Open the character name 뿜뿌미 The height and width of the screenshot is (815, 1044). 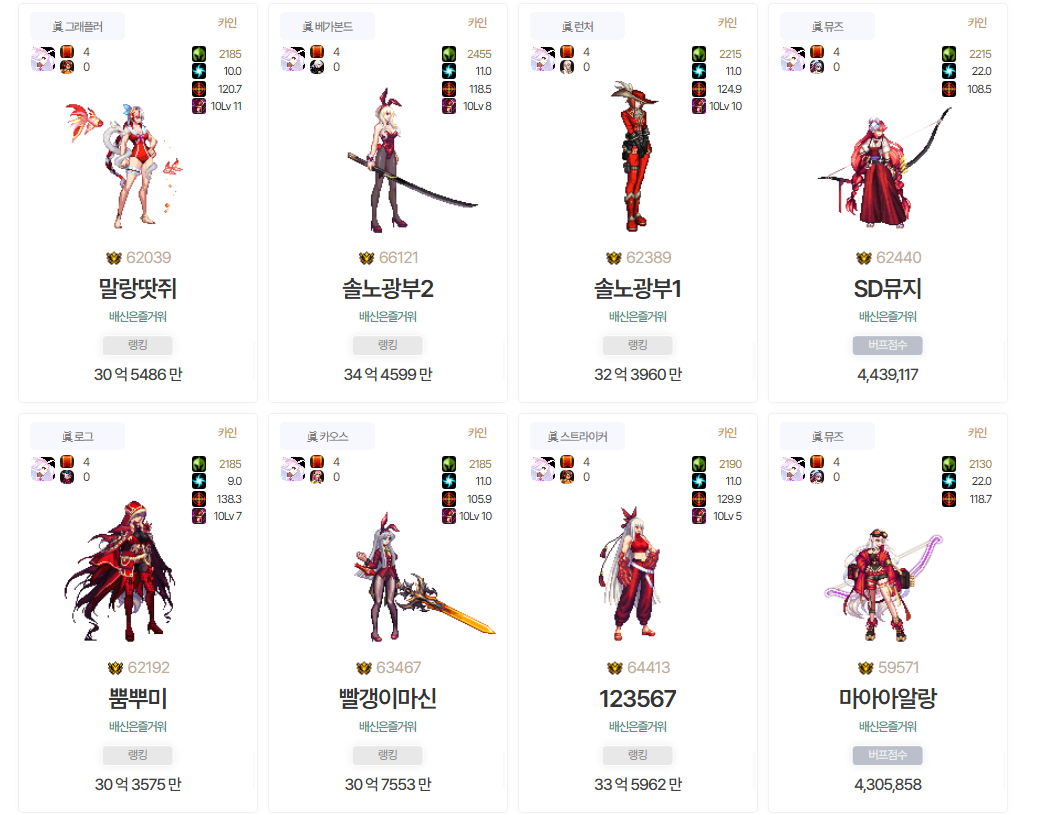click(x=137, y=699)
